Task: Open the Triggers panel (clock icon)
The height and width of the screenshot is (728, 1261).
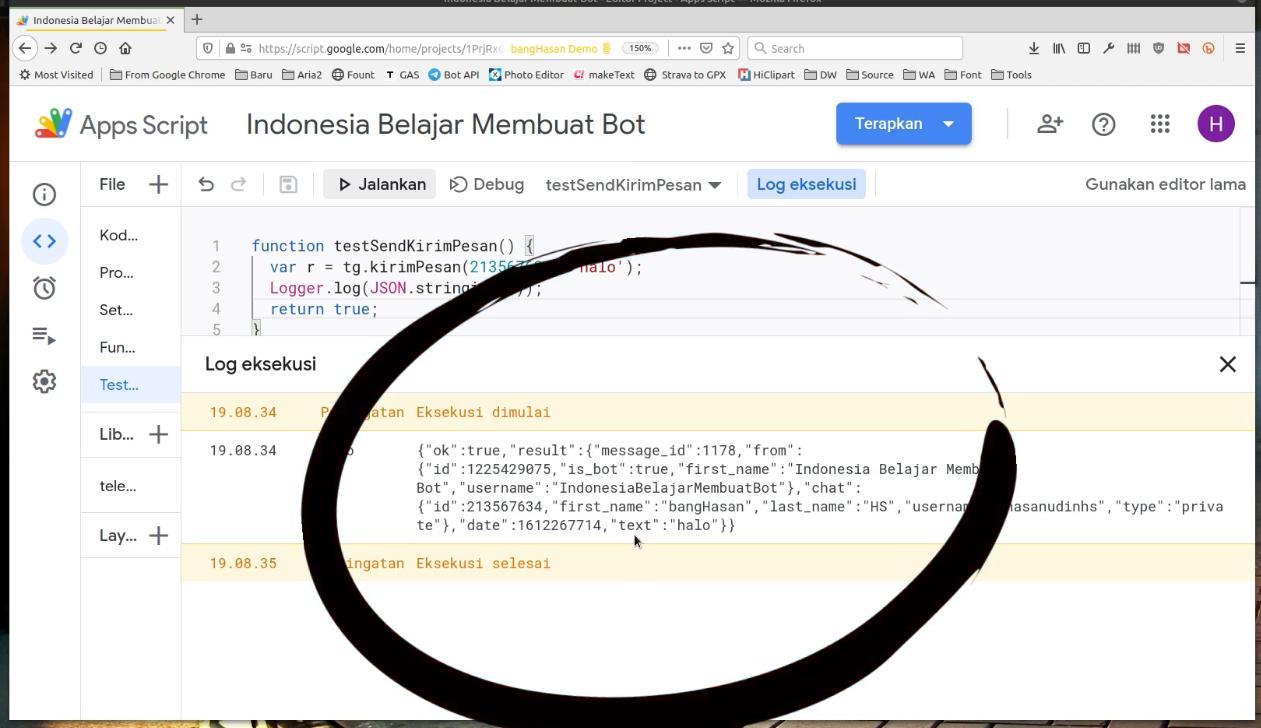Action: 44,287
